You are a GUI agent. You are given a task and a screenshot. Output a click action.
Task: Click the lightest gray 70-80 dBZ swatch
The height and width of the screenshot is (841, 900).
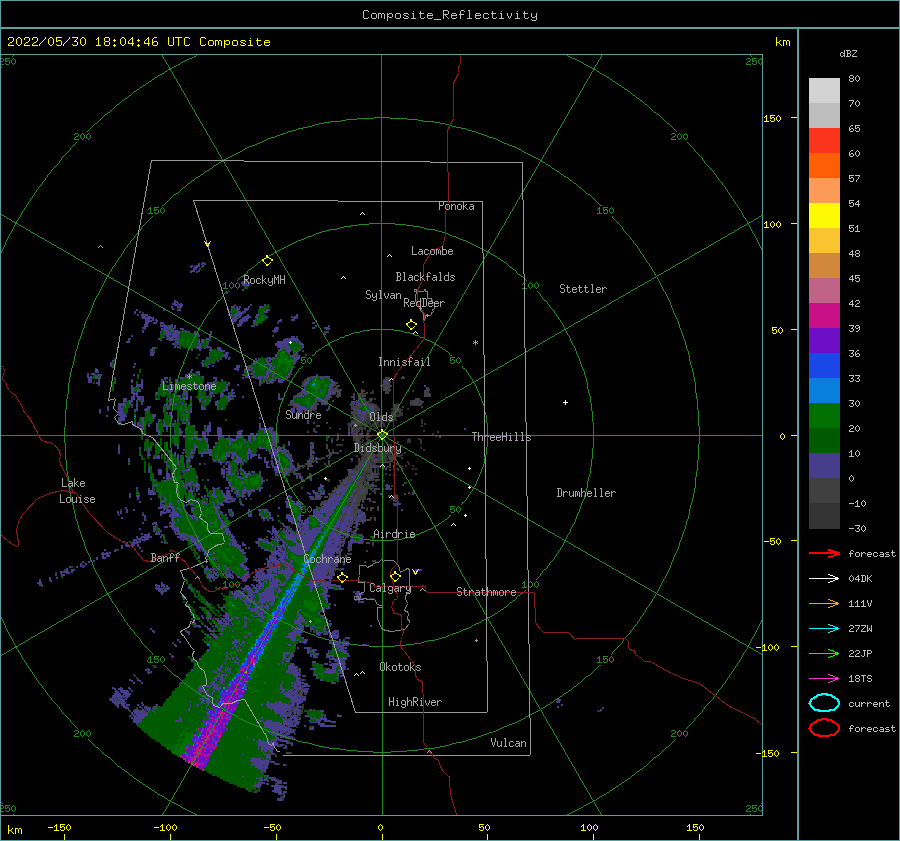pos(824,91)
